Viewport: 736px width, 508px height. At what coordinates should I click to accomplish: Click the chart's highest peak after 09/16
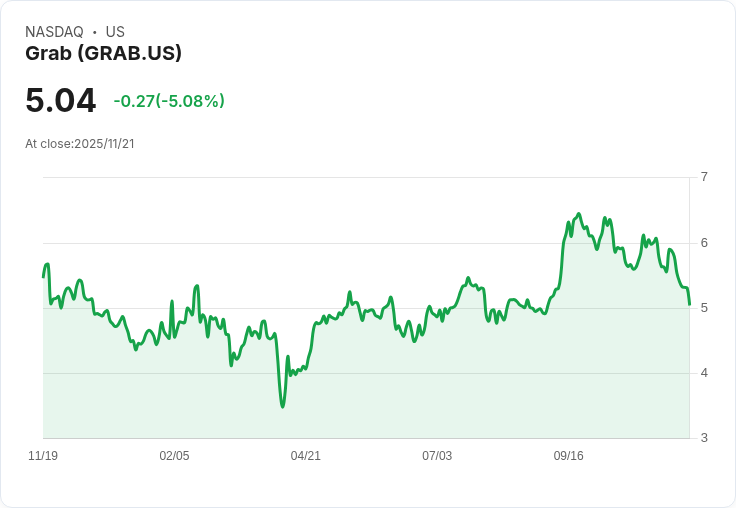click(579, 214)
